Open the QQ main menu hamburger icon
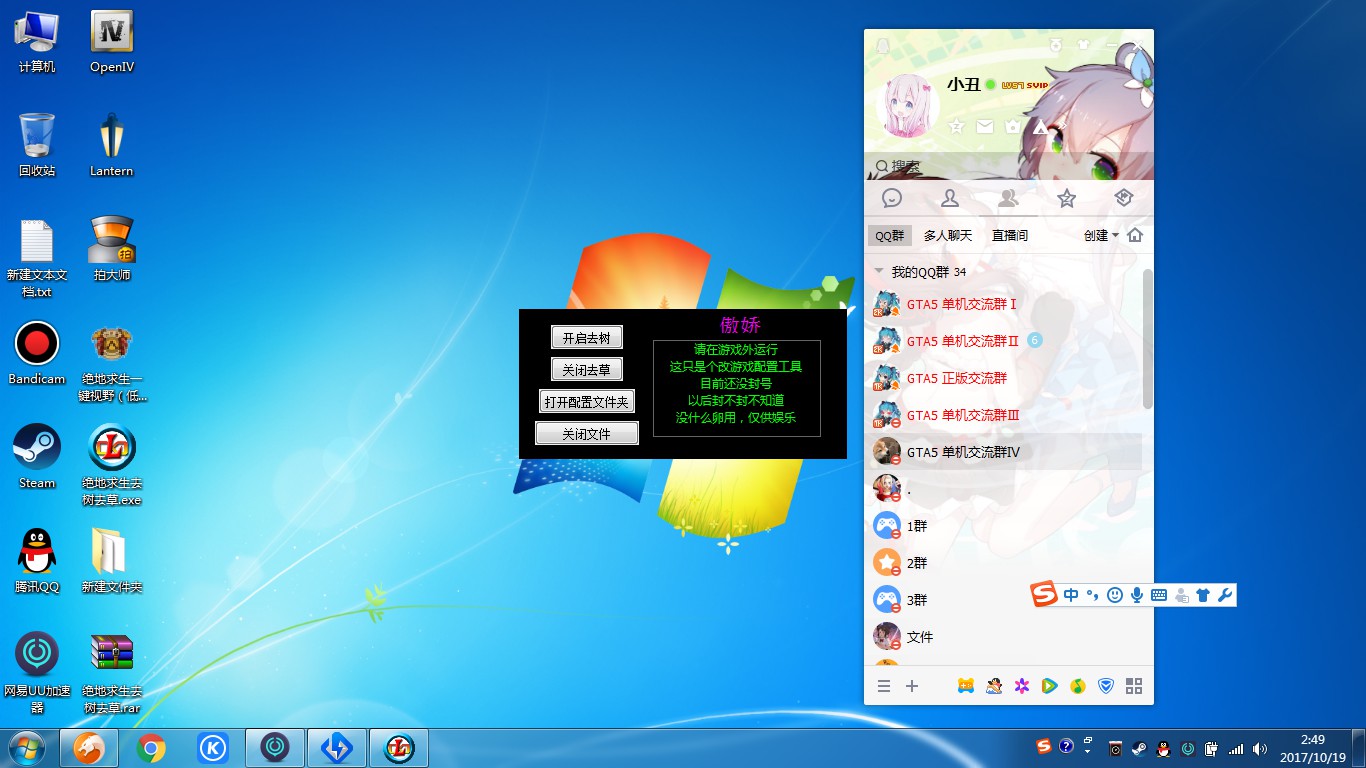Screen dimensions: 1366x768 click(x=884, y=686)
